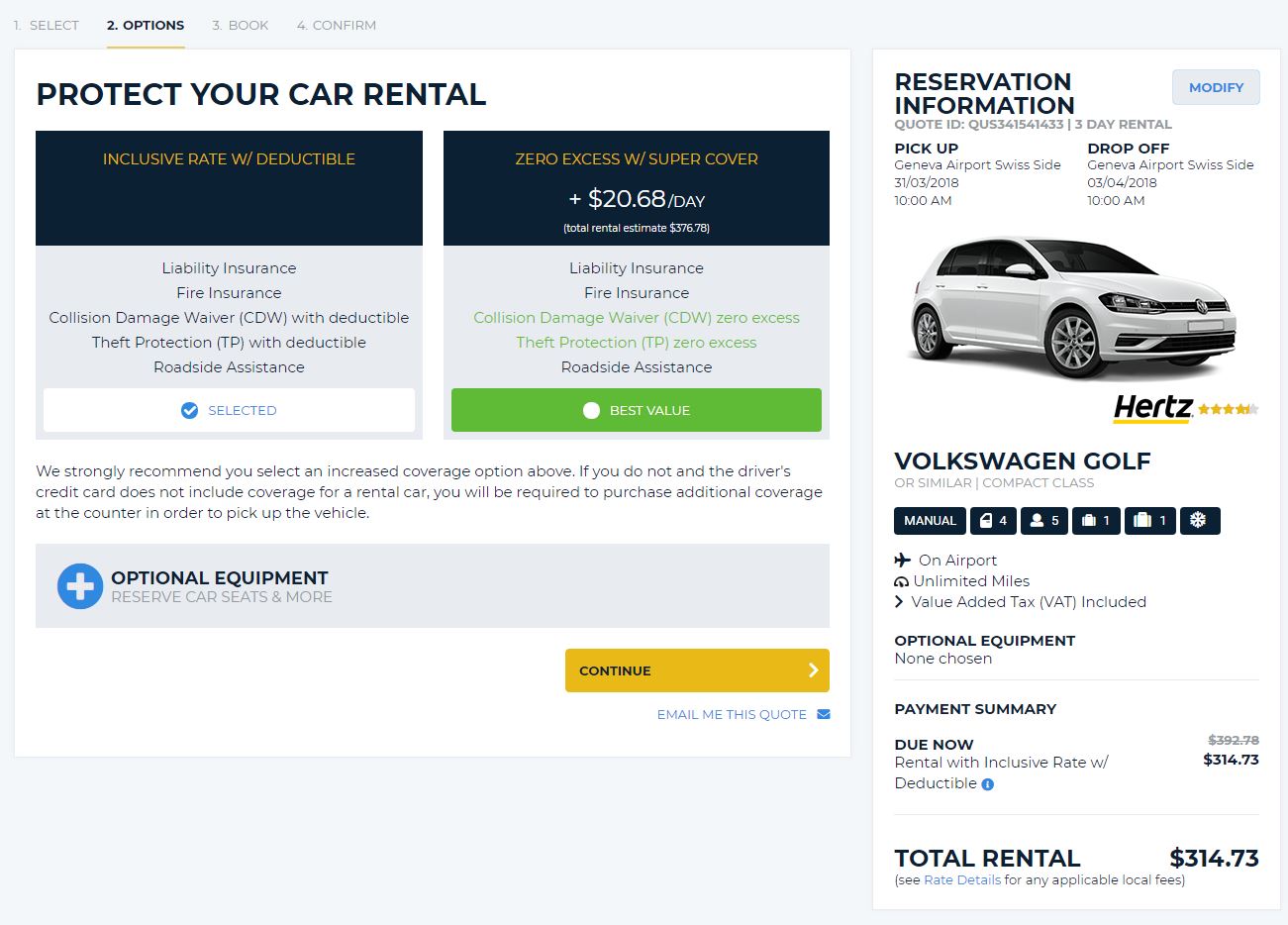Click the large suitcase count badge

click(1150, 521)
